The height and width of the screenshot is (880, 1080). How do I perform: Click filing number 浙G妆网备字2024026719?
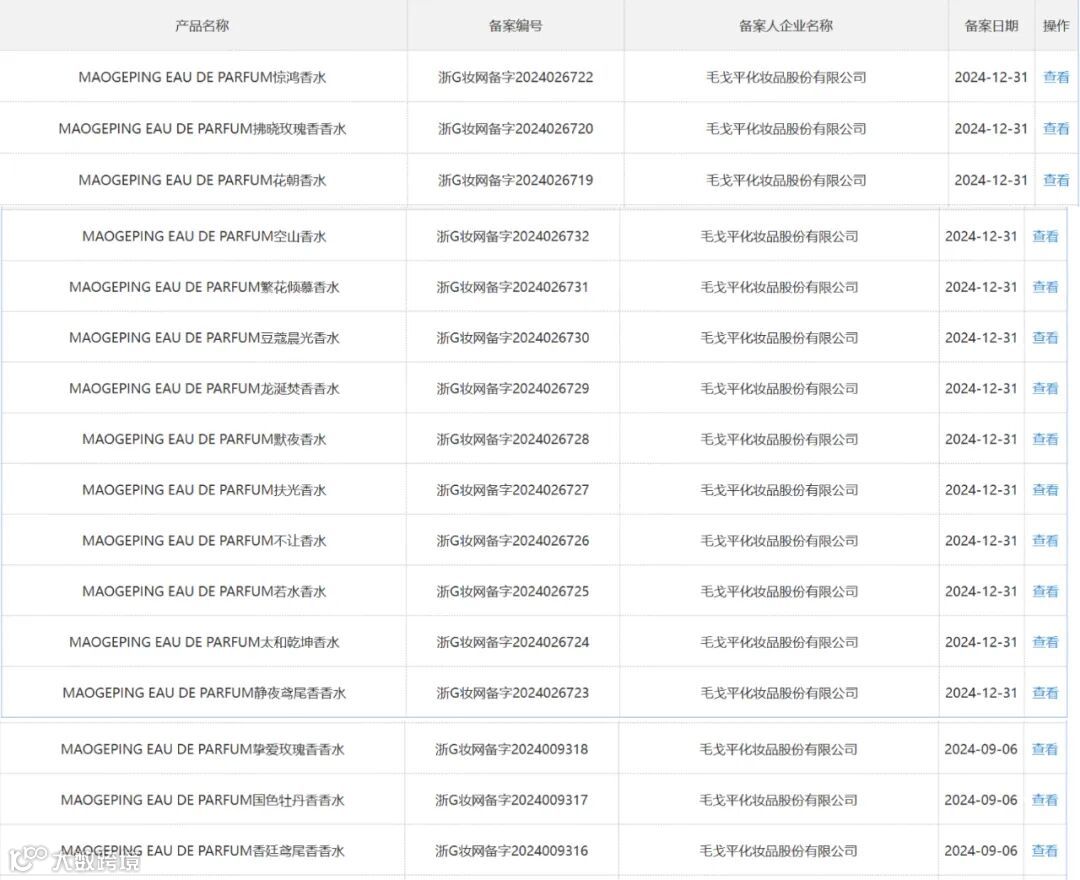[x=516, y=180]
